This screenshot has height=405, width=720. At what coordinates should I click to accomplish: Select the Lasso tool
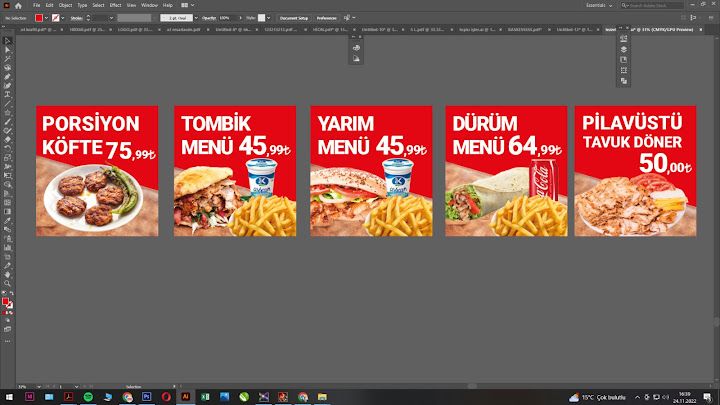pyautogui.click(x=7, y=68)
